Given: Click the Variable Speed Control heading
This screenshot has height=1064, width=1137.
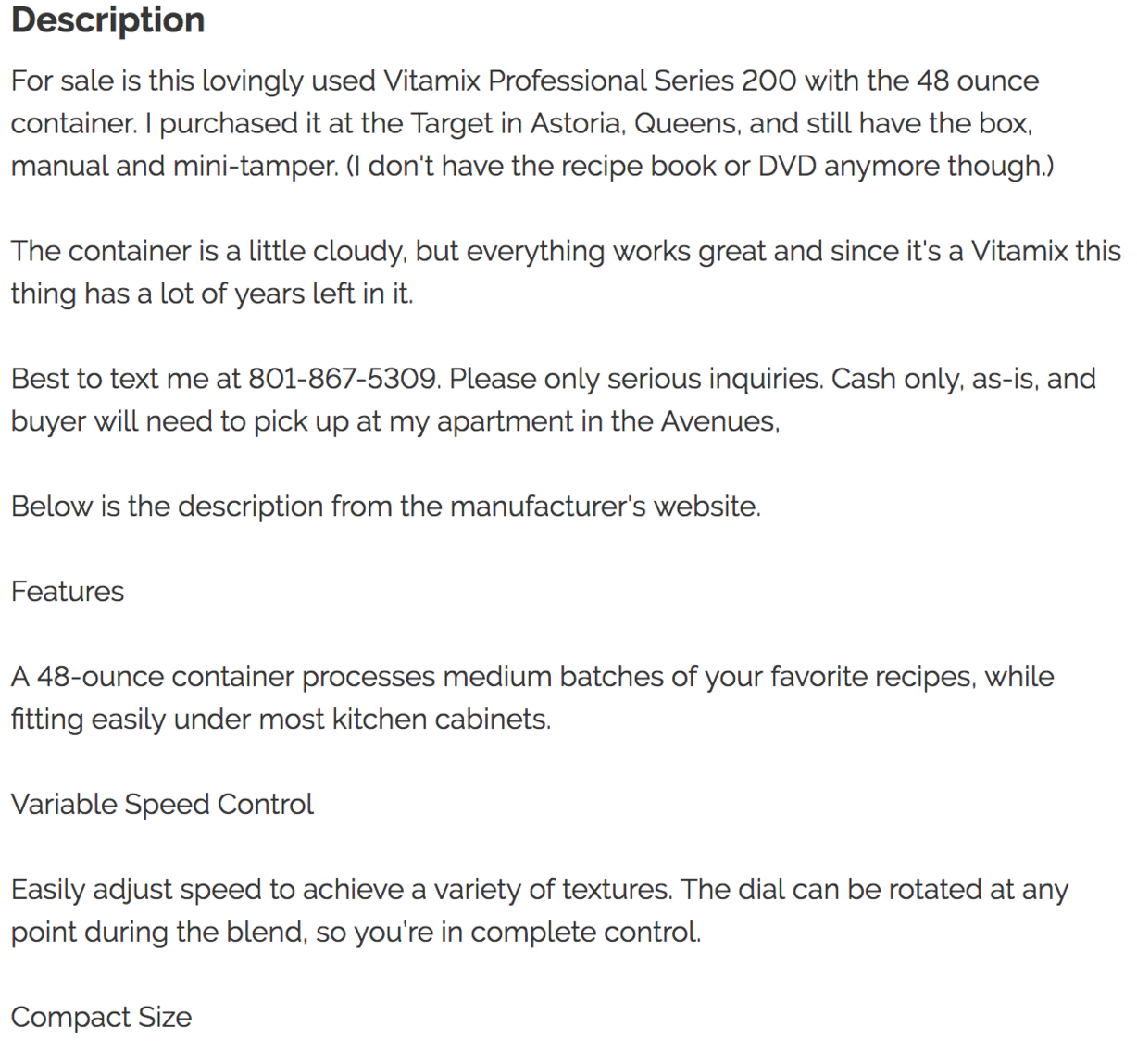Looking at the screenshot, I should click(162, 805).
